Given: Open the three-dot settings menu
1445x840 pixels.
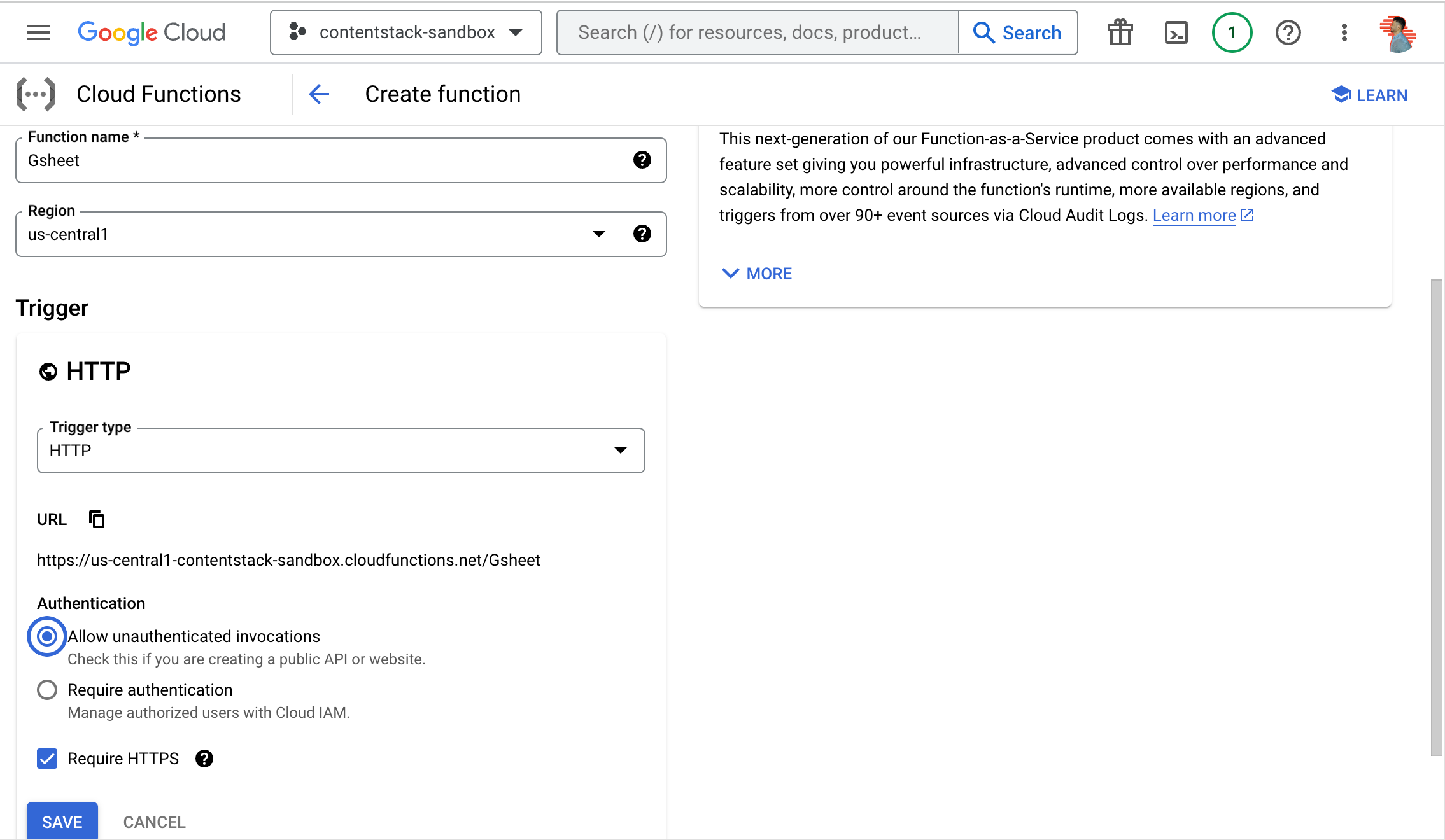Looking at the screenshot, I should (1344, 32).
